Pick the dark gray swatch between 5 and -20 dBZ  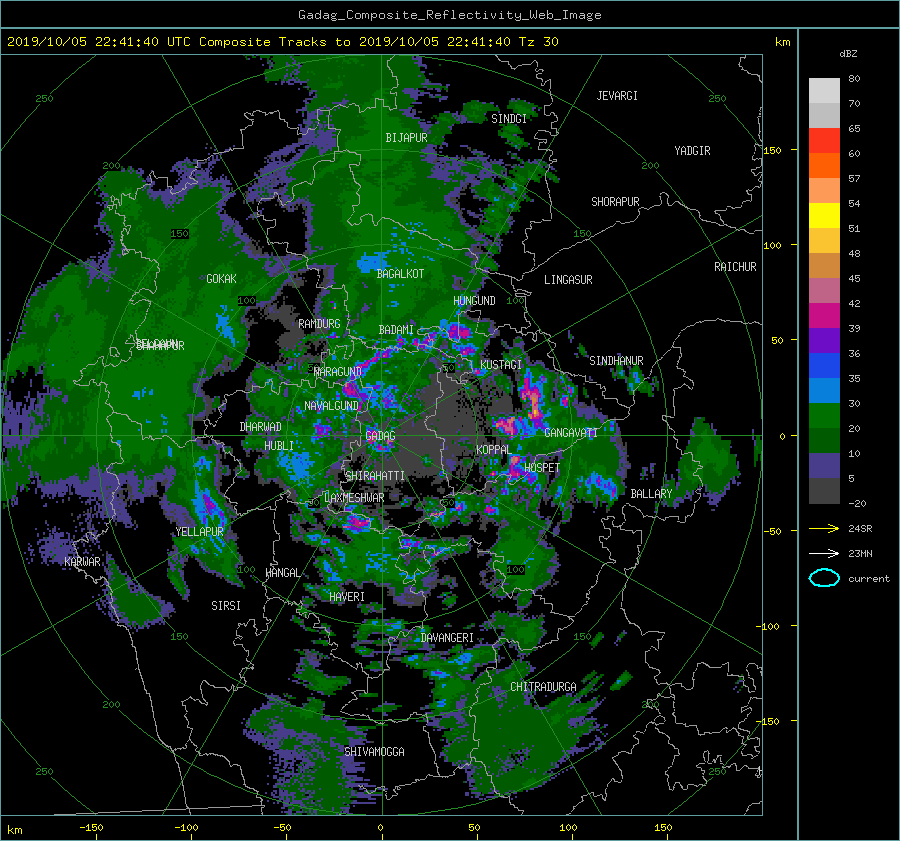point(824,491)
